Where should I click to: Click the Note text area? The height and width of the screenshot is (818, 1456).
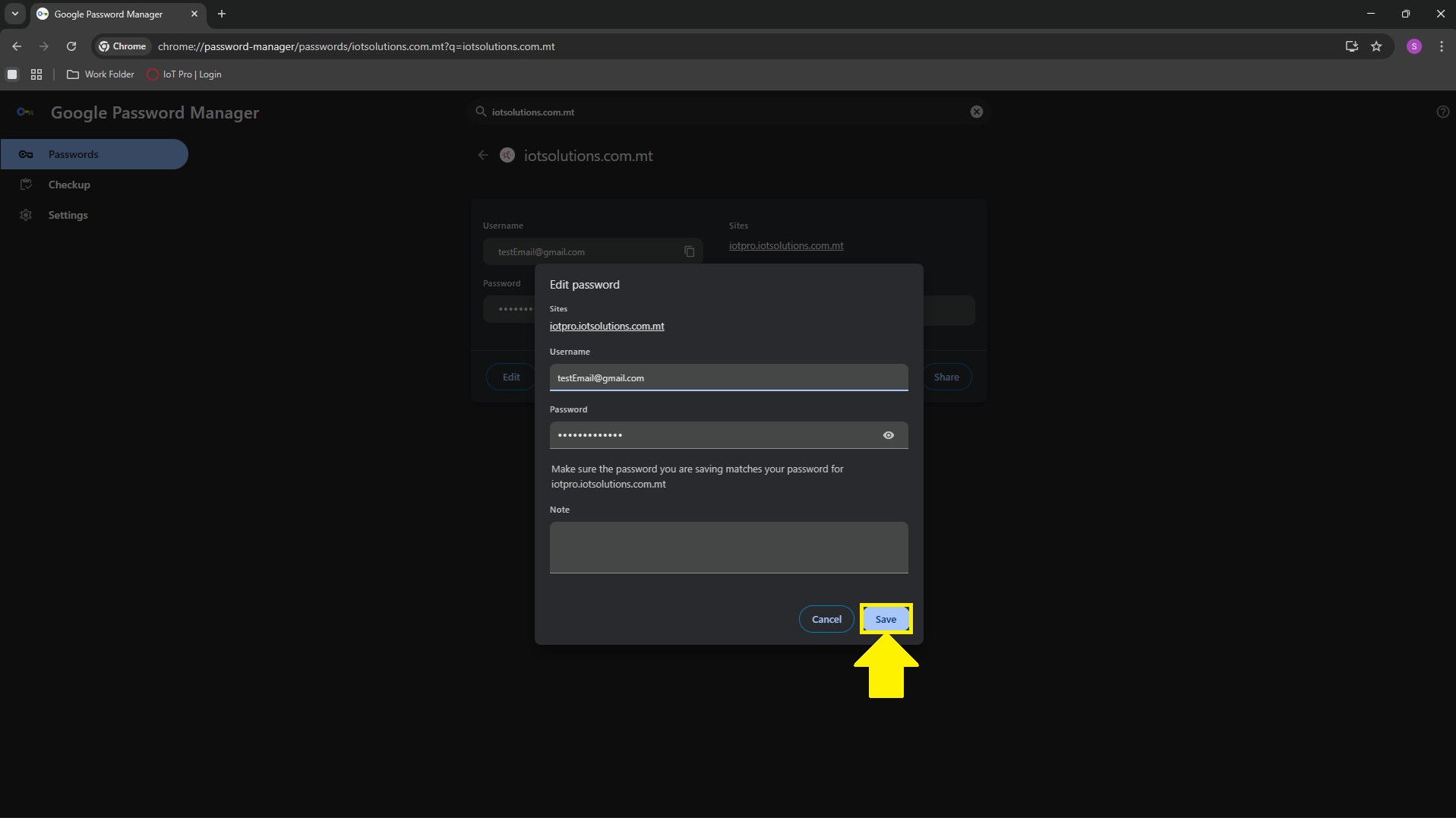(728, 548)
